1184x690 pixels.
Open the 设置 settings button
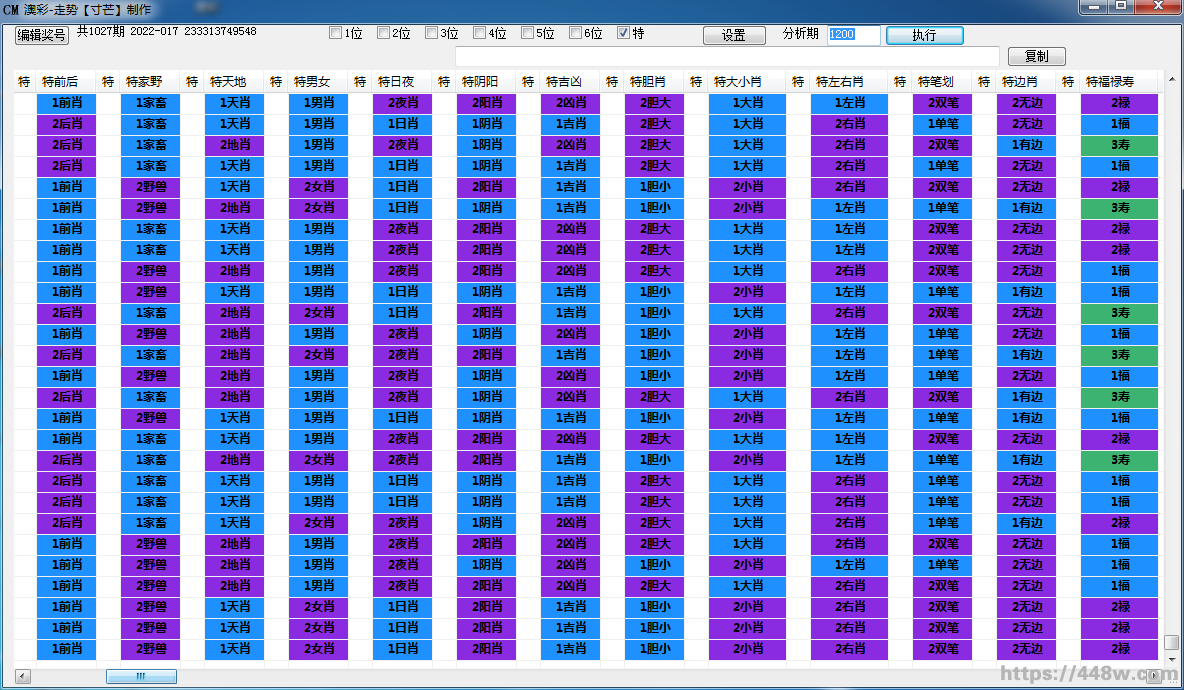[x=733, y=35]
